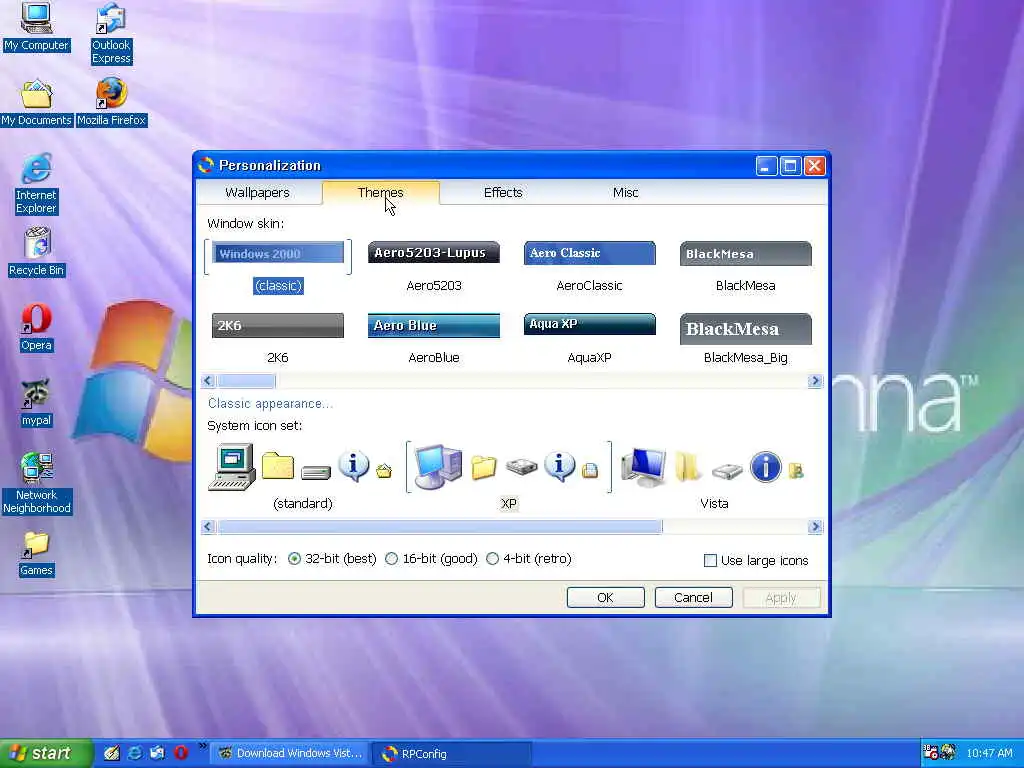Viewport: 1024px width, 768px height.
Task: Go to the Misc tab
Action: click(x=626, y=193)
